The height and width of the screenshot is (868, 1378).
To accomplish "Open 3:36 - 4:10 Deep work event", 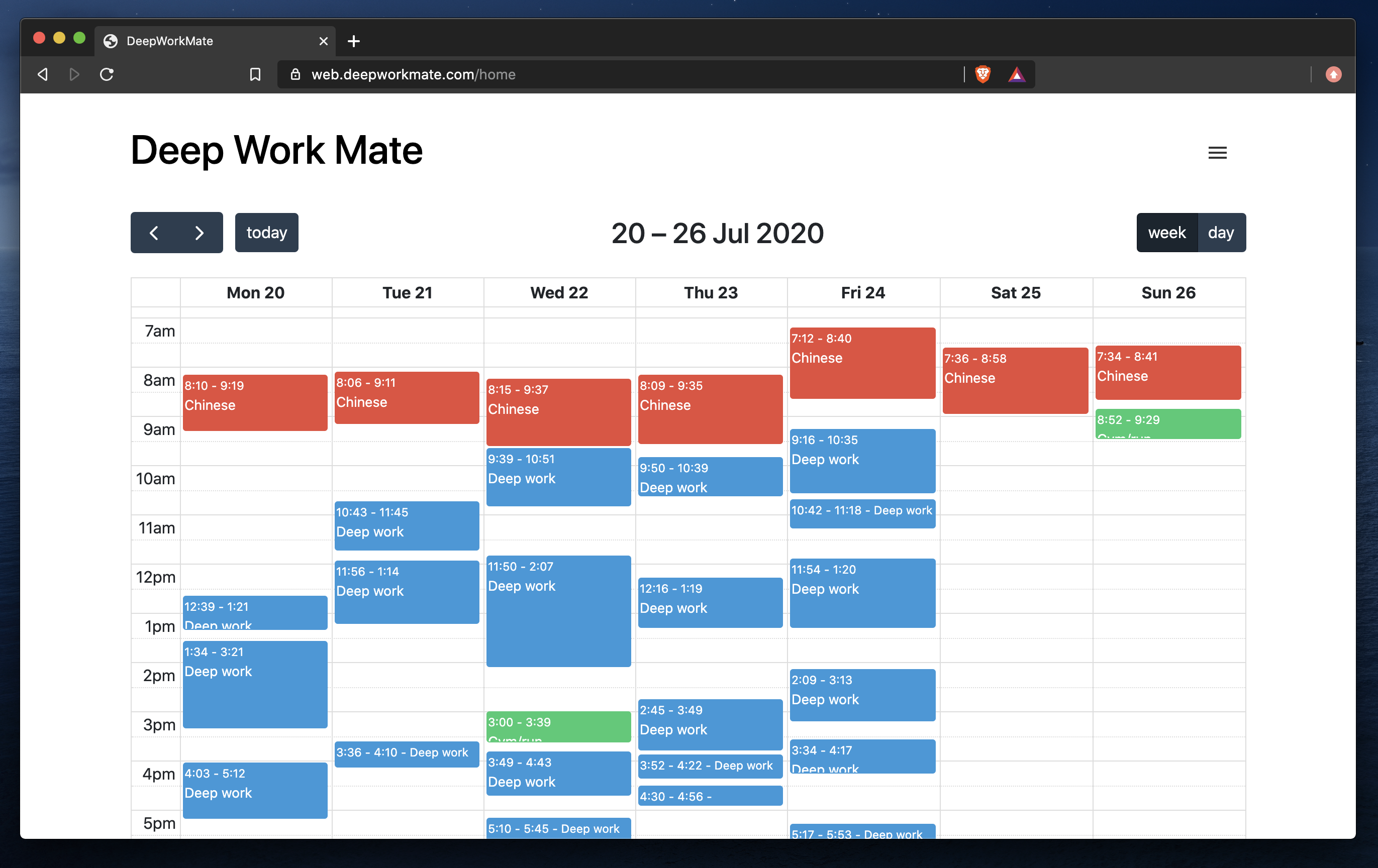I will pos(407,754).
